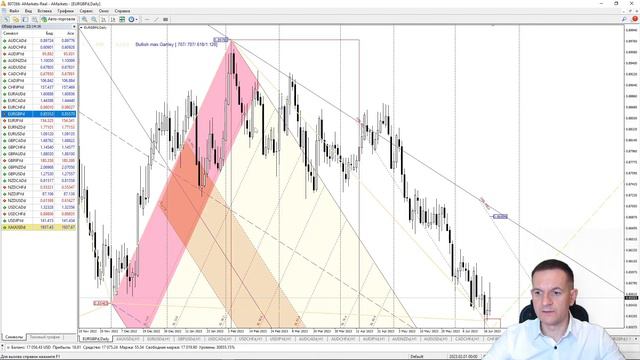Select AUDUSD in Market Watch
The height and width of the screenshot is (360, 640).
[x=39, y=67]
